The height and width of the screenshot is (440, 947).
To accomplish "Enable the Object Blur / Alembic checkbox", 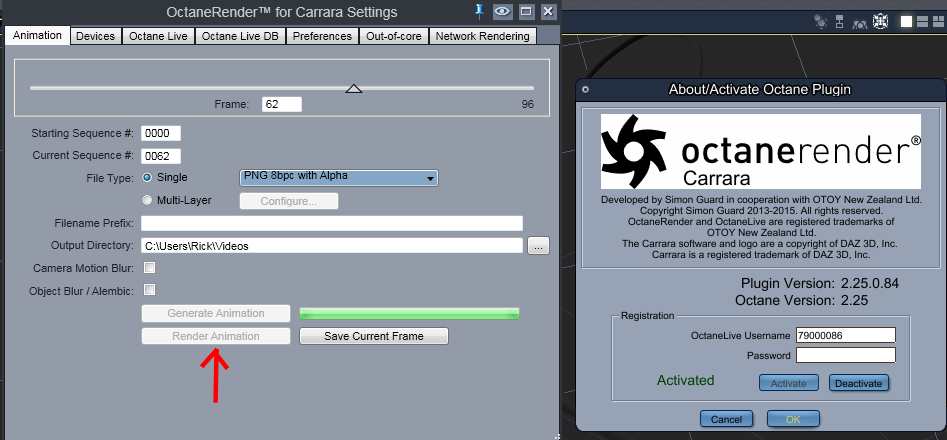I will pyautogui.click(x=149, y=290).
